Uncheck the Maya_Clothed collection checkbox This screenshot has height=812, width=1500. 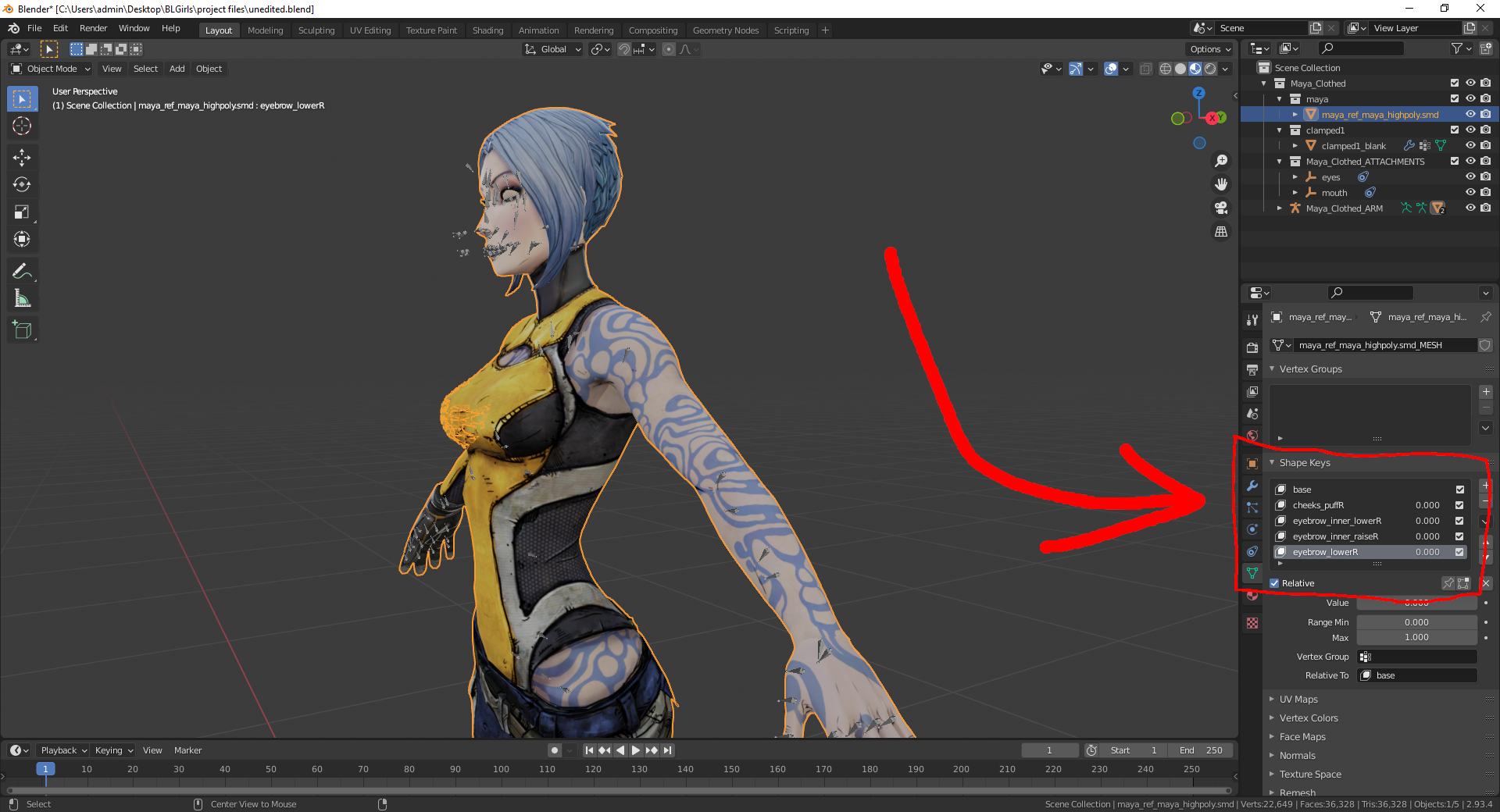1455,84
